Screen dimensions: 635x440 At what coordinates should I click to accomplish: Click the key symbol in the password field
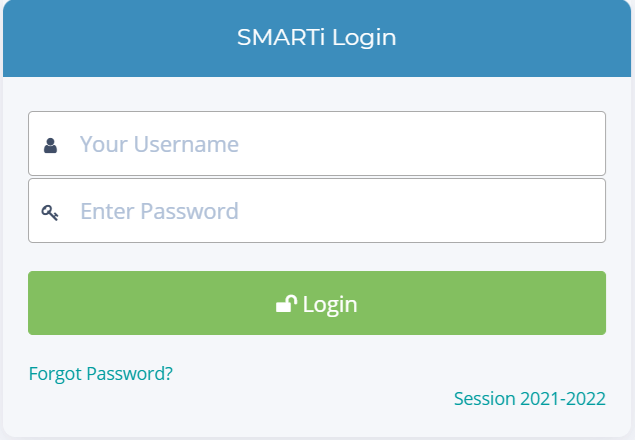(50, 212)
